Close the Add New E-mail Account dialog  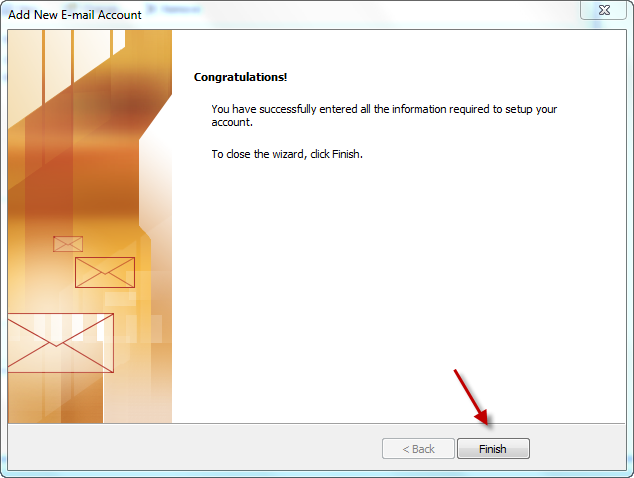tap(604, 10)
